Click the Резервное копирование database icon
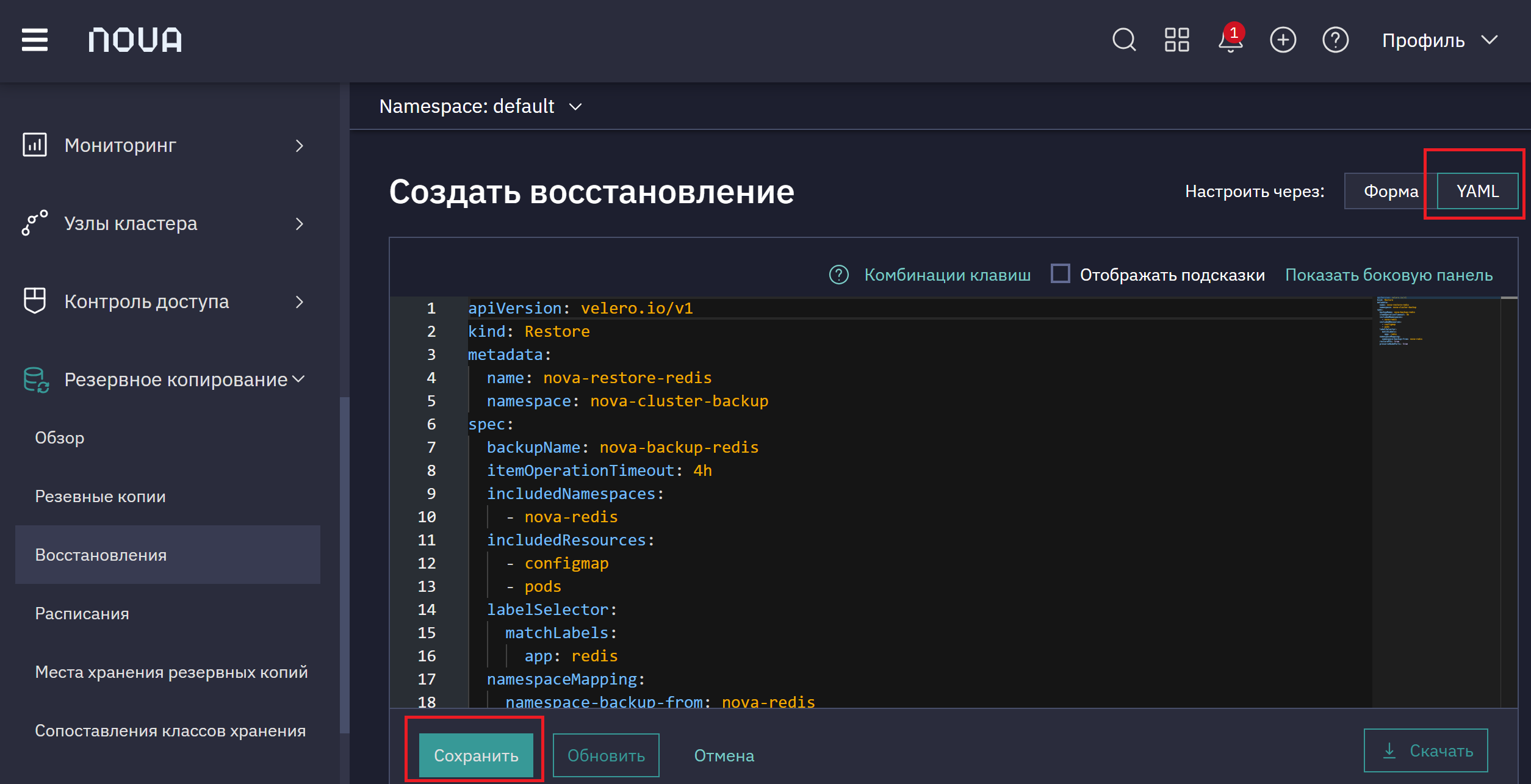This screenshot has height=784, width=1531. coord(36,379)
